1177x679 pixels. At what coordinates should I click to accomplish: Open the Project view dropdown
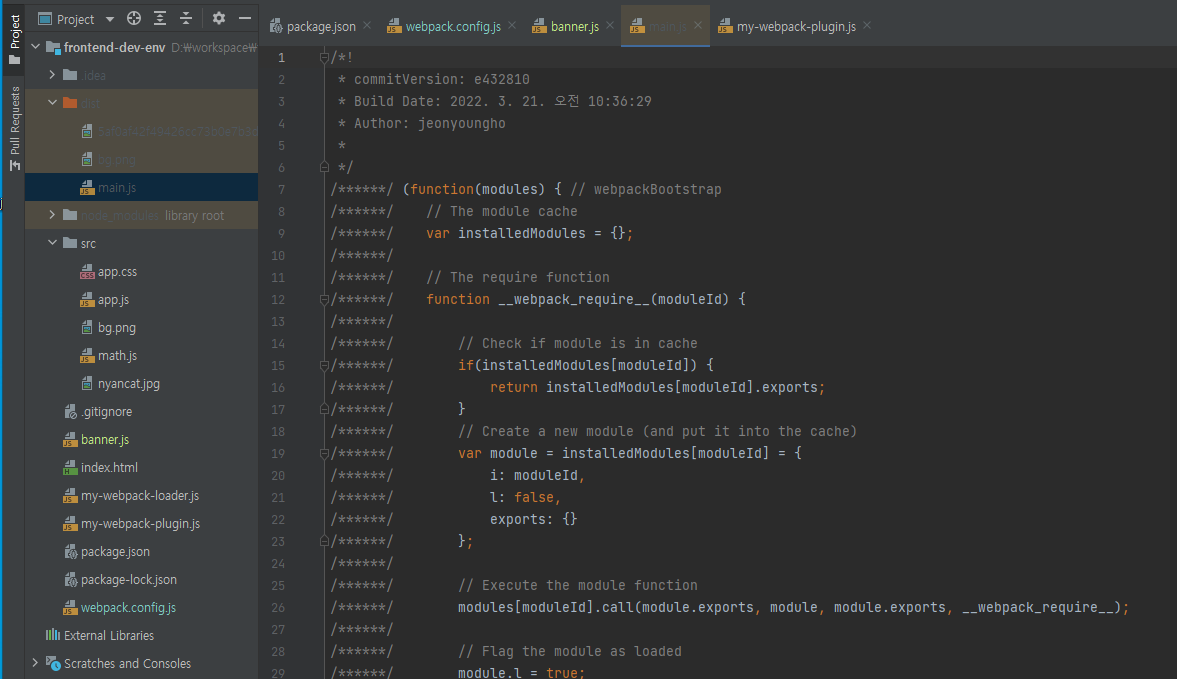110,20
